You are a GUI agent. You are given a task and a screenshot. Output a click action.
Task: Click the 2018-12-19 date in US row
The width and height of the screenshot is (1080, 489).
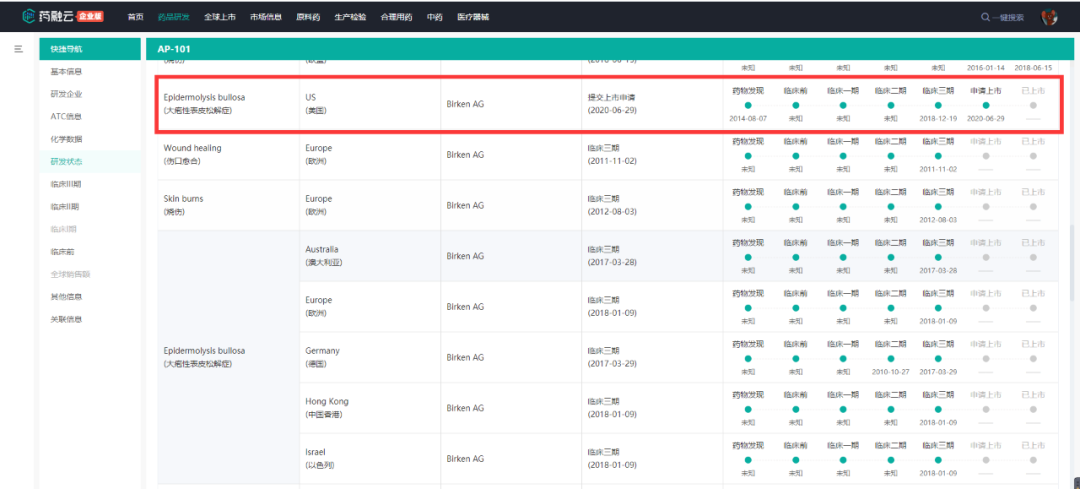[x=938, y=118]
